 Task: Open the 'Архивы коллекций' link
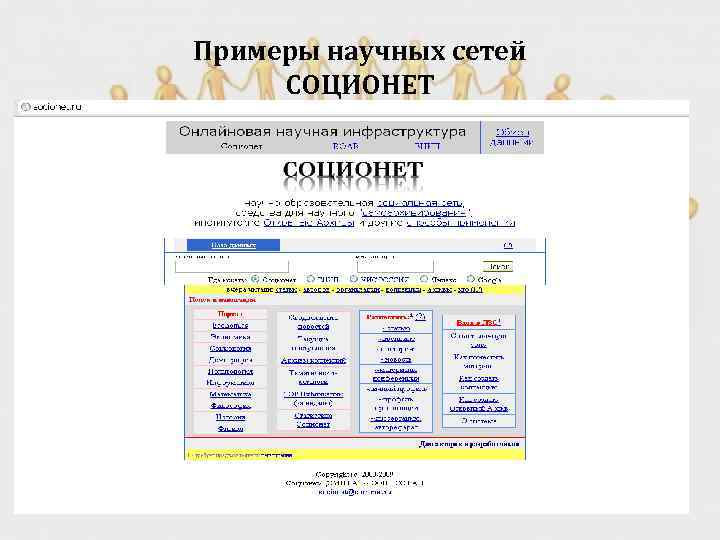coord(313,360)
